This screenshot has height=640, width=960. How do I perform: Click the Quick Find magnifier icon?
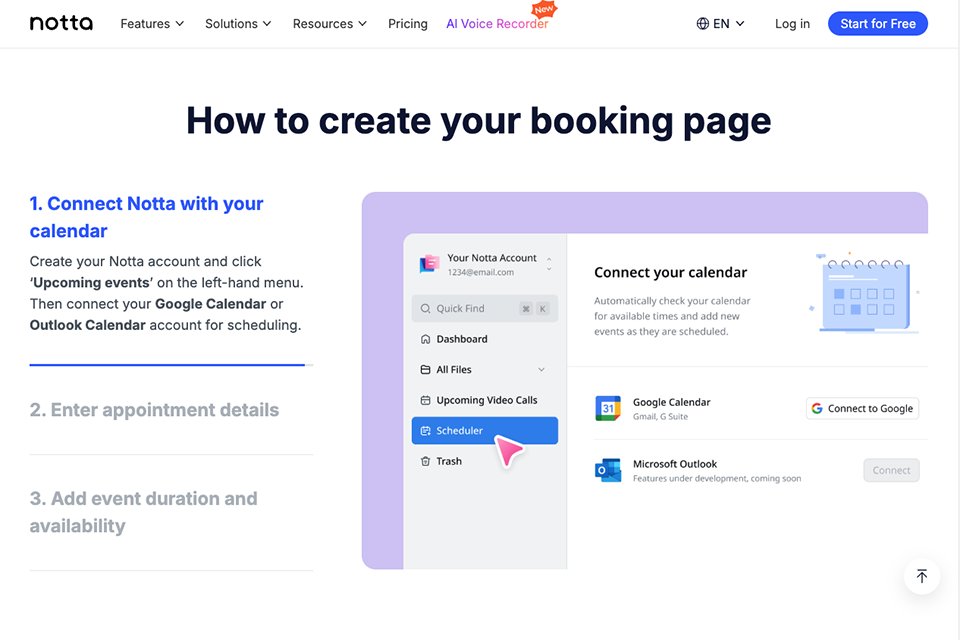pos(426,309)
